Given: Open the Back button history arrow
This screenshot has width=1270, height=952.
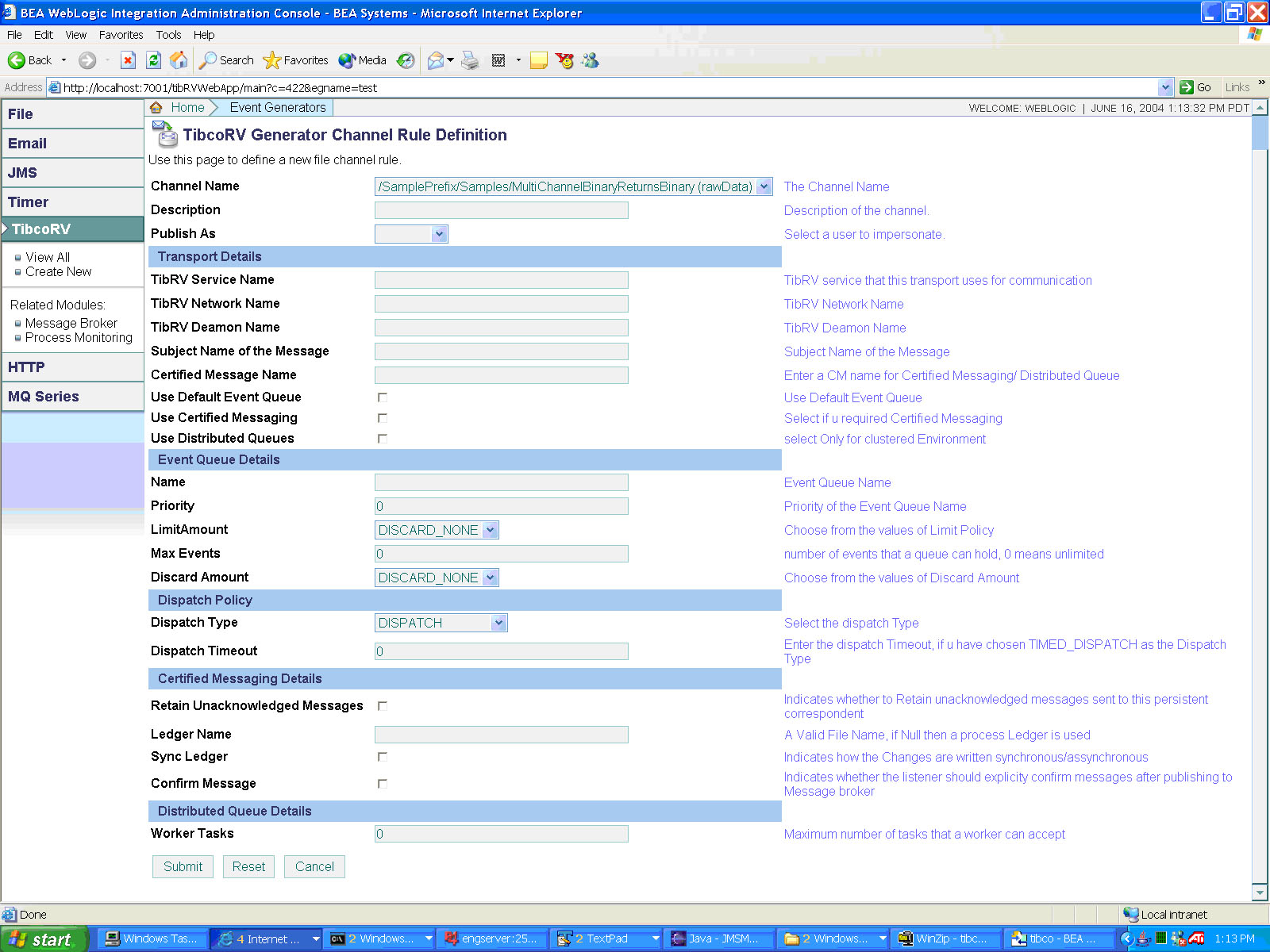Looking at the screenshot, I should 63,60.
